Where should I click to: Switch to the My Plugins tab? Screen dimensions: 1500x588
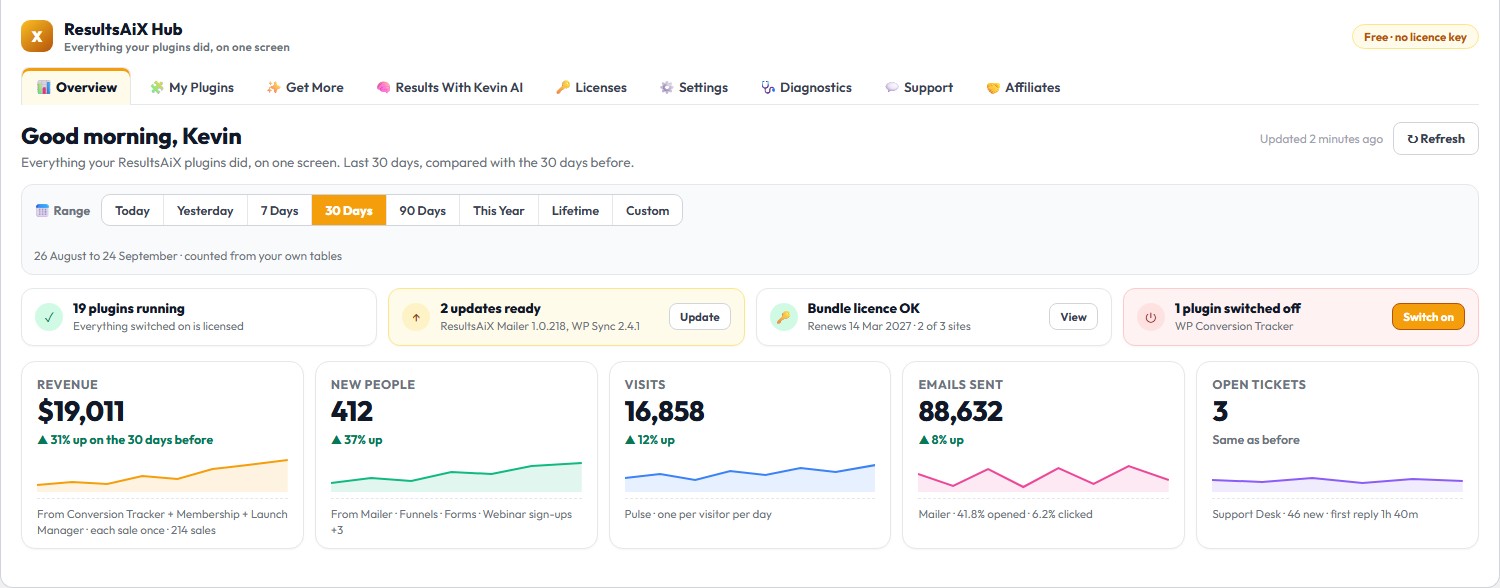191,87
